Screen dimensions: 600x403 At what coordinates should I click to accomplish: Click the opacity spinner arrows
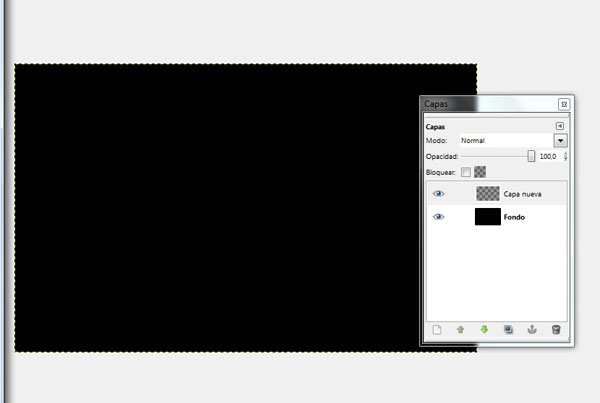[565, 157]
